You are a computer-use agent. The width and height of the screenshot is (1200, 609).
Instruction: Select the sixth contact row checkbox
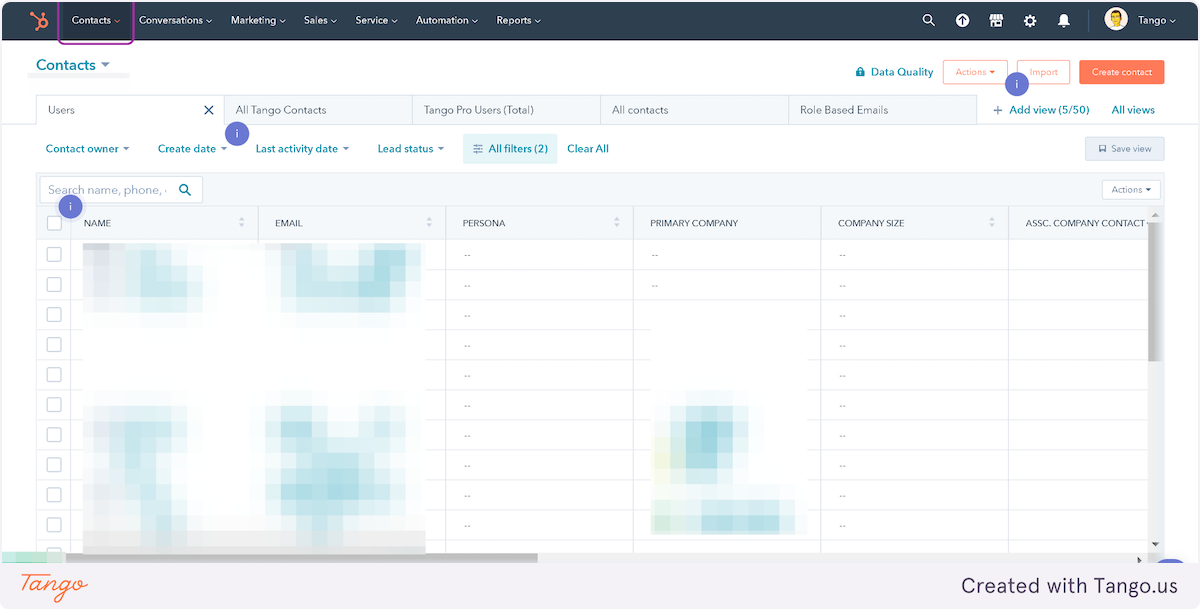click(x=54, y=404)
